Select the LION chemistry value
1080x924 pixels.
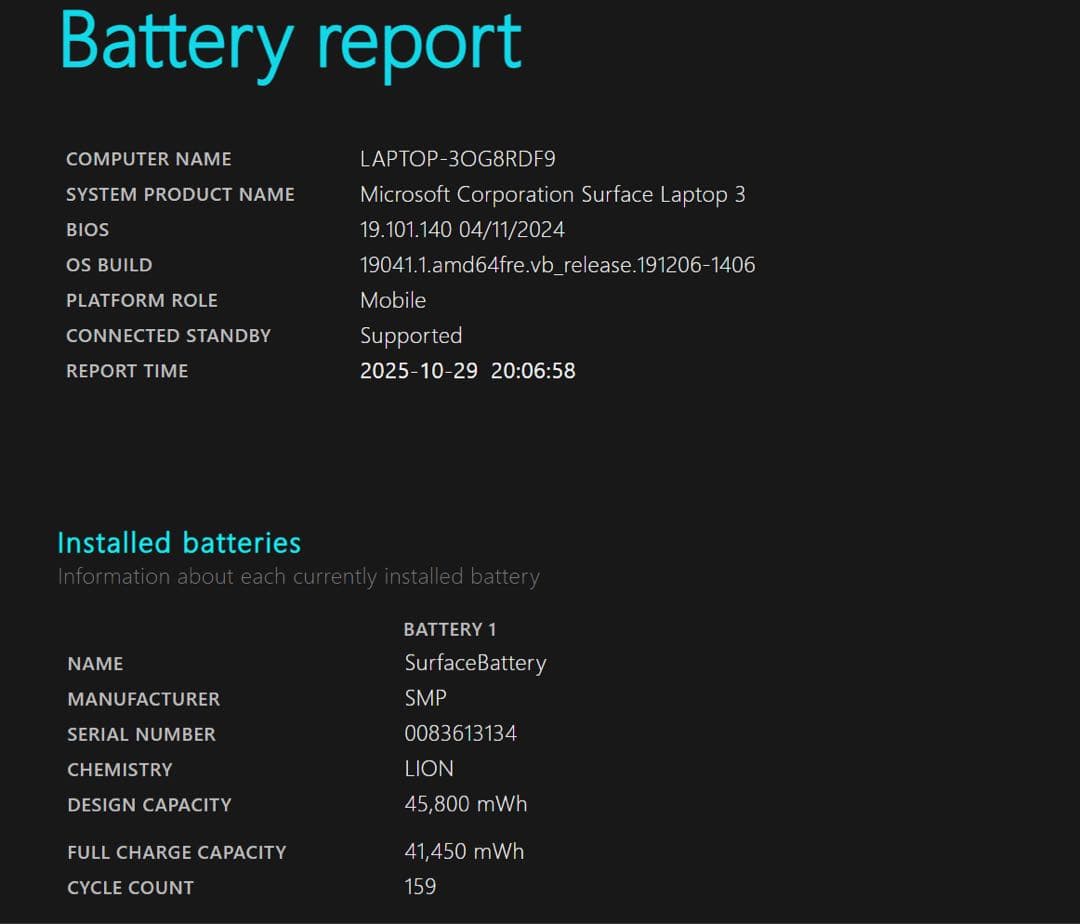[429, 769]
